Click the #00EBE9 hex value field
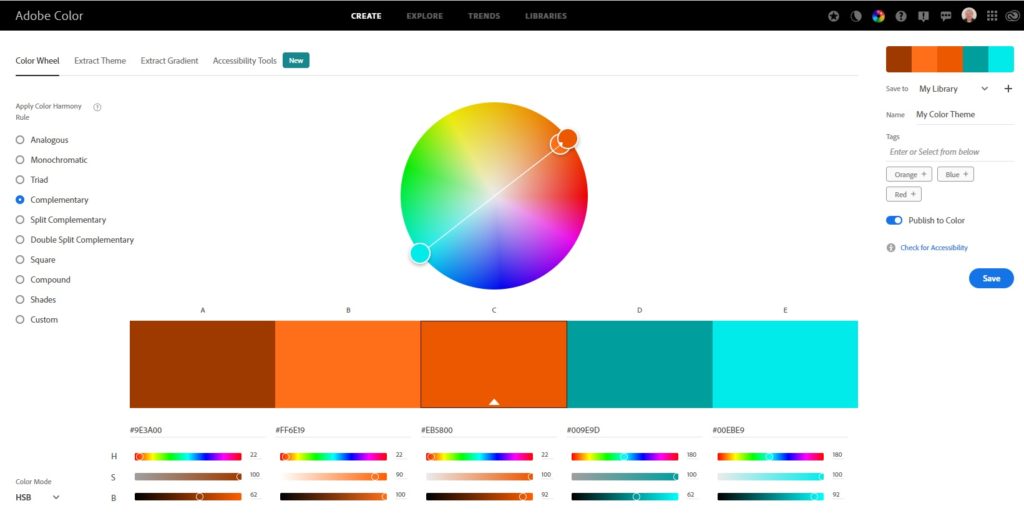1024x516 pixels. (x=779, y=430)
